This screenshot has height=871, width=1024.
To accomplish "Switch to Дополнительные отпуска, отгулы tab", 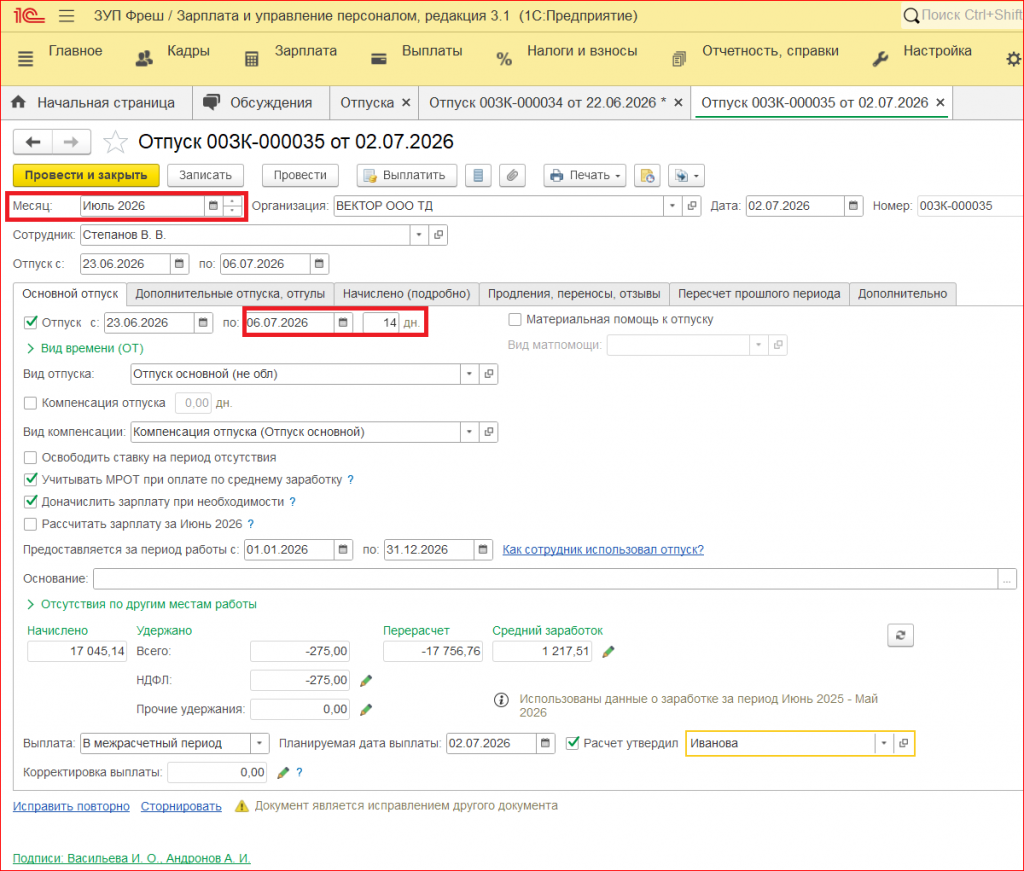I will pyautogui.click(x=230, y=294).
